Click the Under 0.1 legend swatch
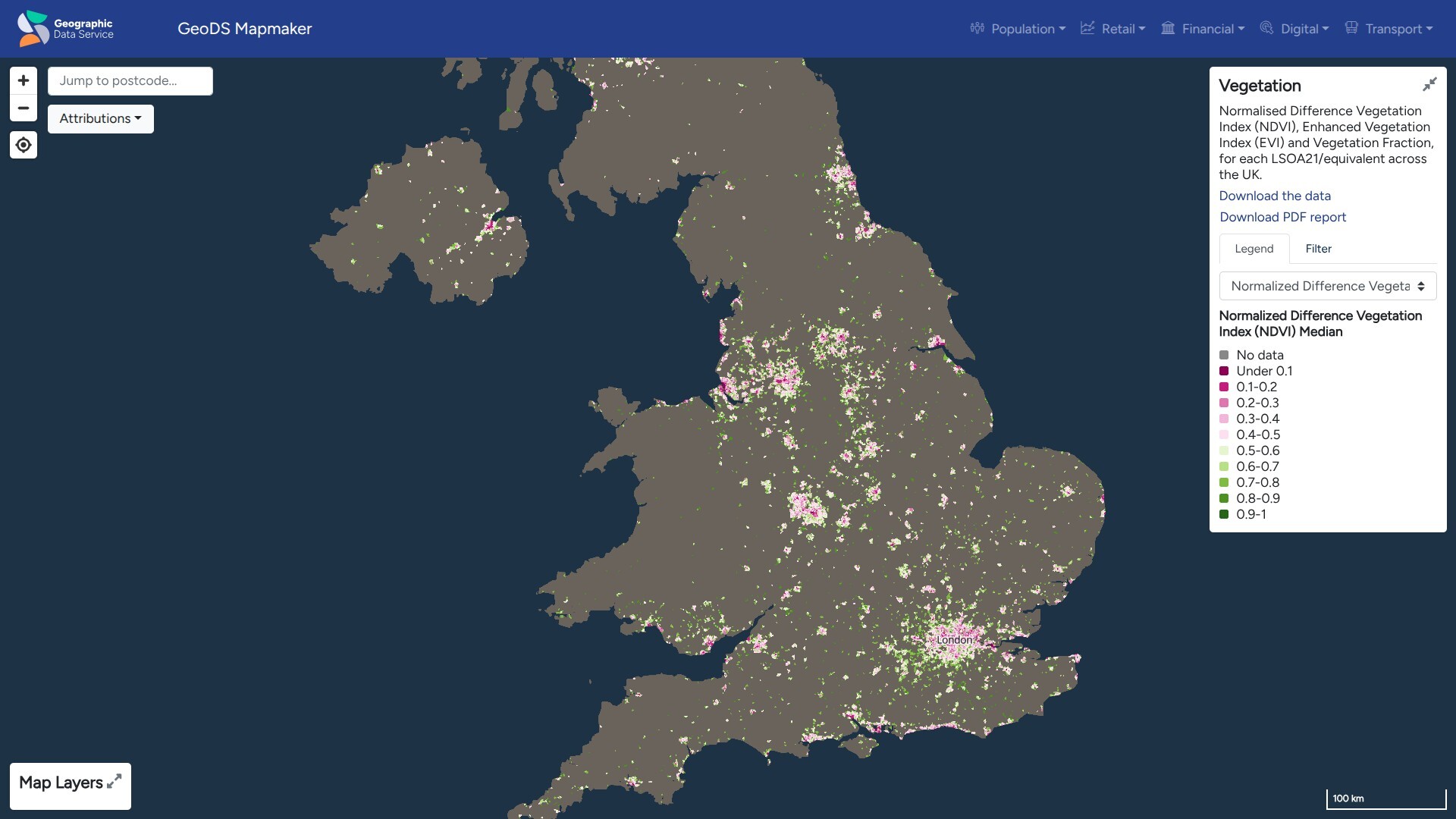 pyautogui.click(x=1223, y=371)
